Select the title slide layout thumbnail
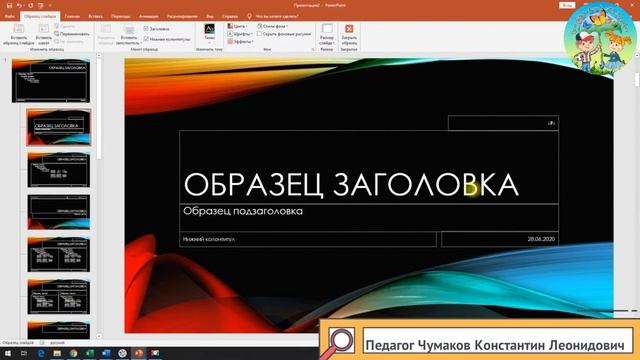 click(x=59, y=127)
